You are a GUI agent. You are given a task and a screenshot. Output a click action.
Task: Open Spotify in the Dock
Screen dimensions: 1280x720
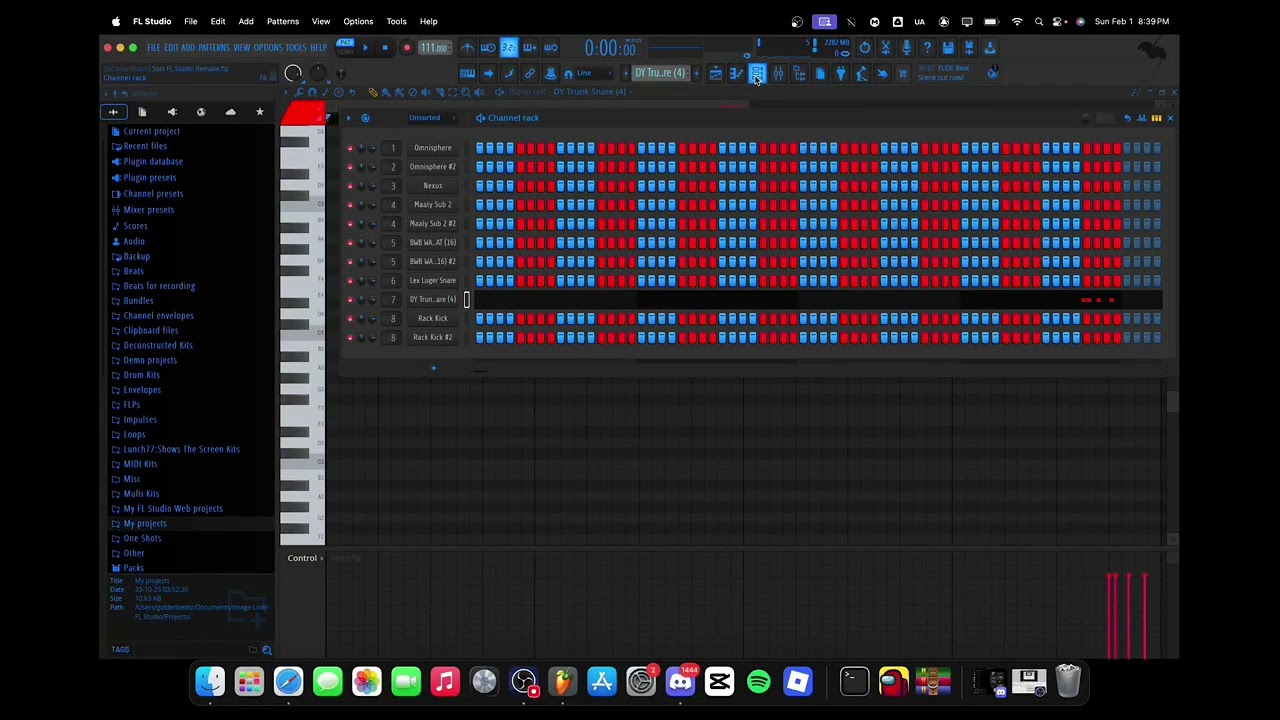coord(759,682)
